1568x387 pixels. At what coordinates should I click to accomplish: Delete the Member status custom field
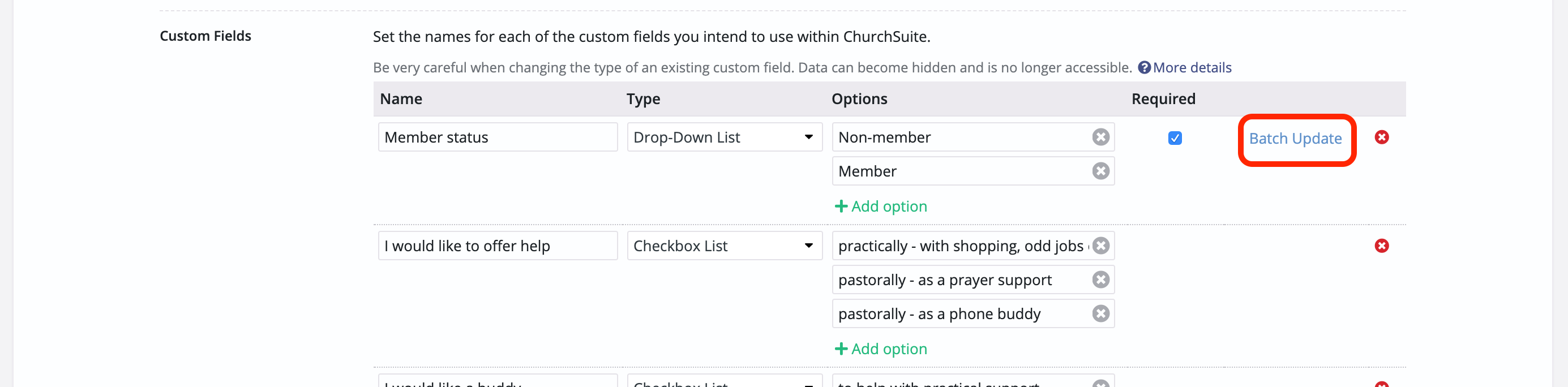[1381, 137]
